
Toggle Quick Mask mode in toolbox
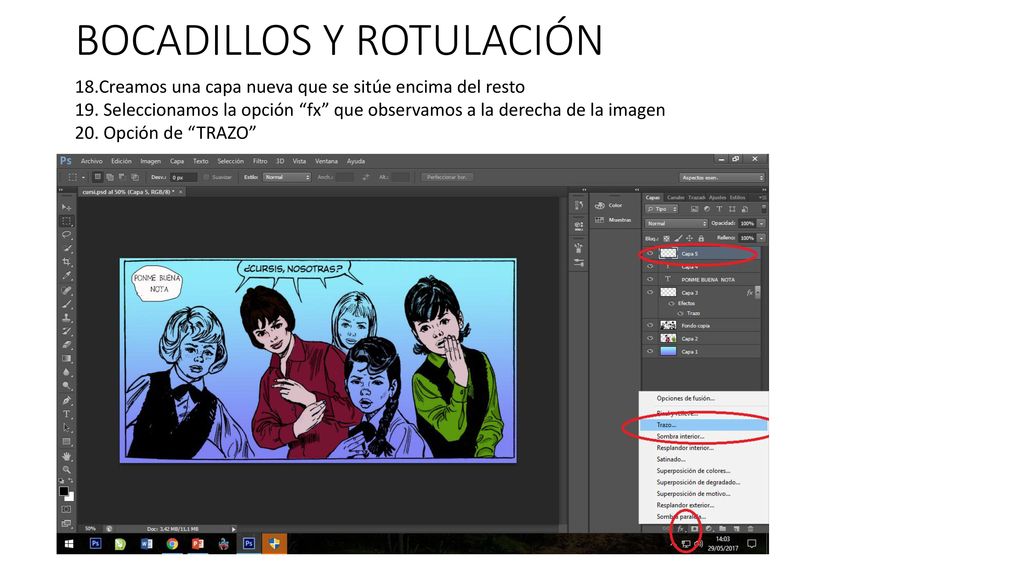pyautogui.click(x=67, y=509)
